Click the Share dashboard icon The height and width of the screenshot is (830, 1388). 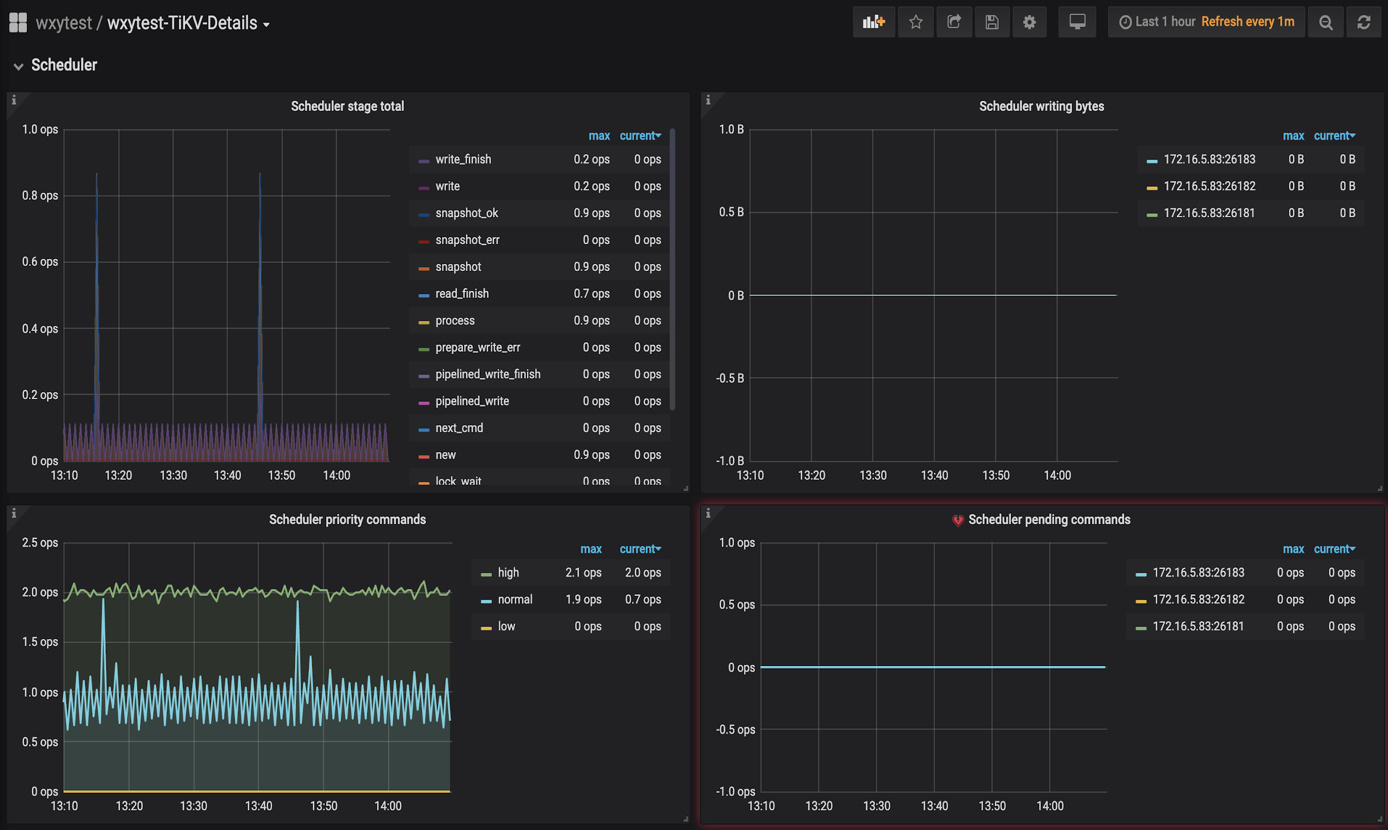click(953, 22)
